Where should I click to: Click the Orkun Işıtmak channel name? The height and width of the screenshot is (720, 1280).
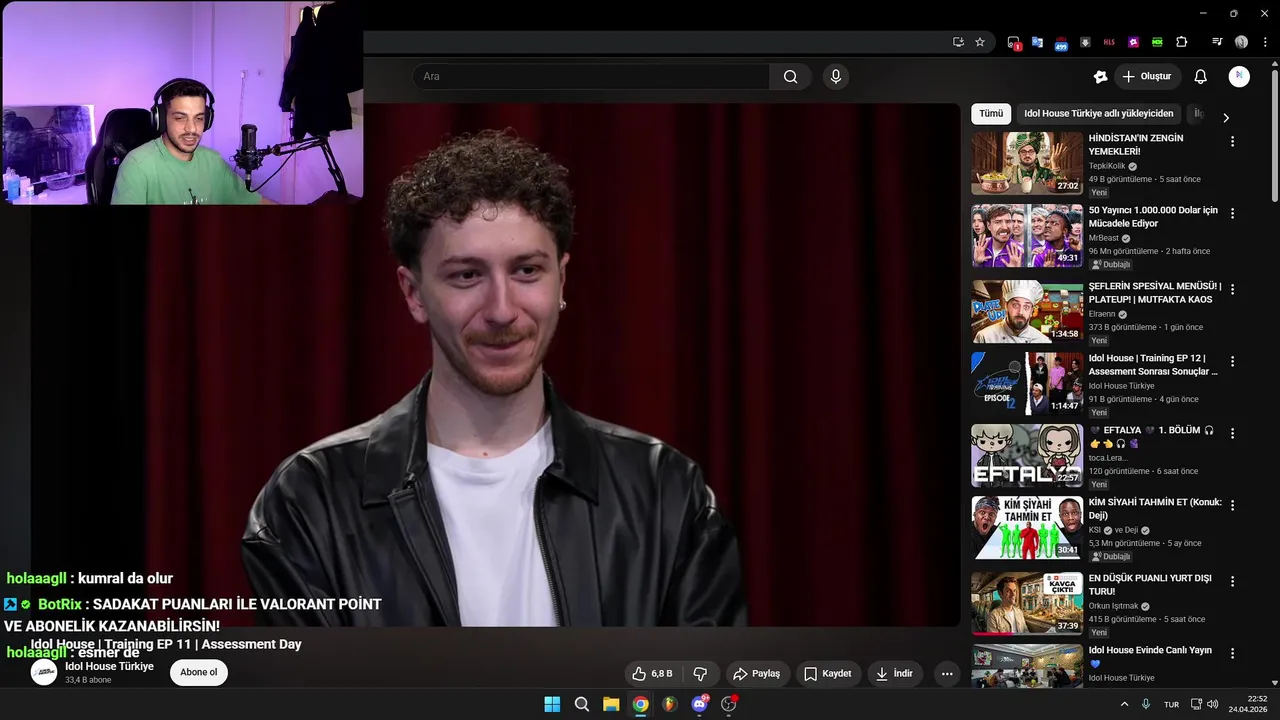point(1114,606)
